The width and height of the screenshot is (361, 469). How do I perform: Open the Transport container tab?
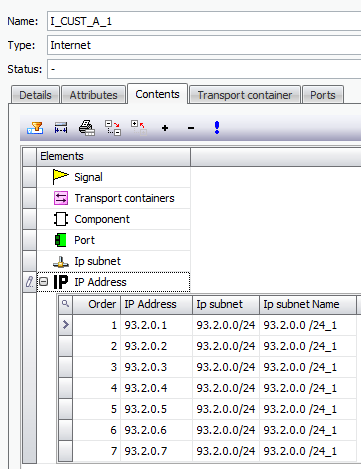[x=245, y=95]
